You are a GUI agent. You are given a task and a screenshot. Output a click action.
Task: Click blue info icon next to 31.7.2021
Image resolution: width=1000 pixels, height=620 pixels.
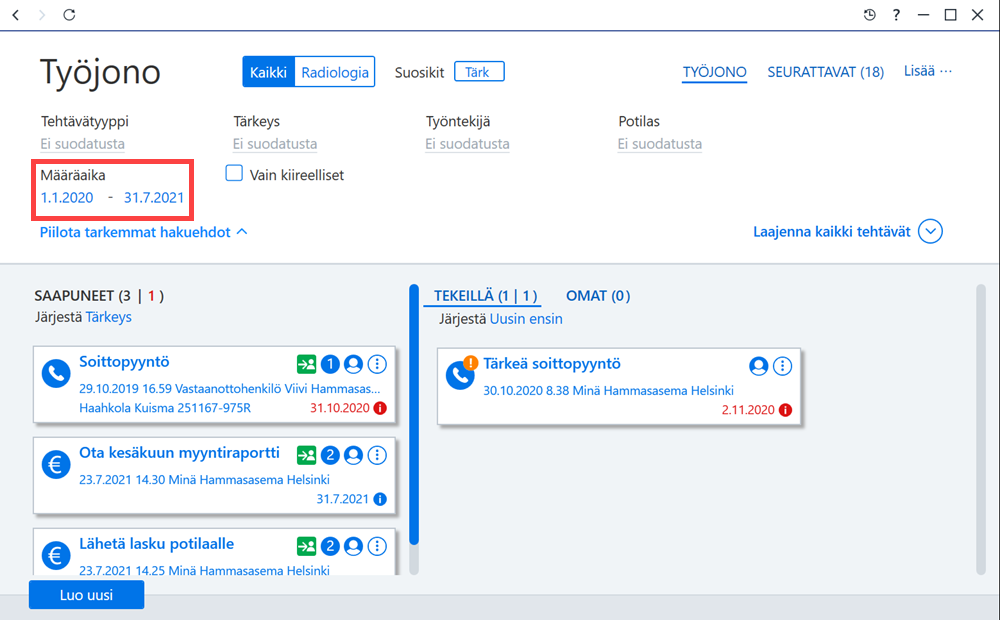coord(380,499)
